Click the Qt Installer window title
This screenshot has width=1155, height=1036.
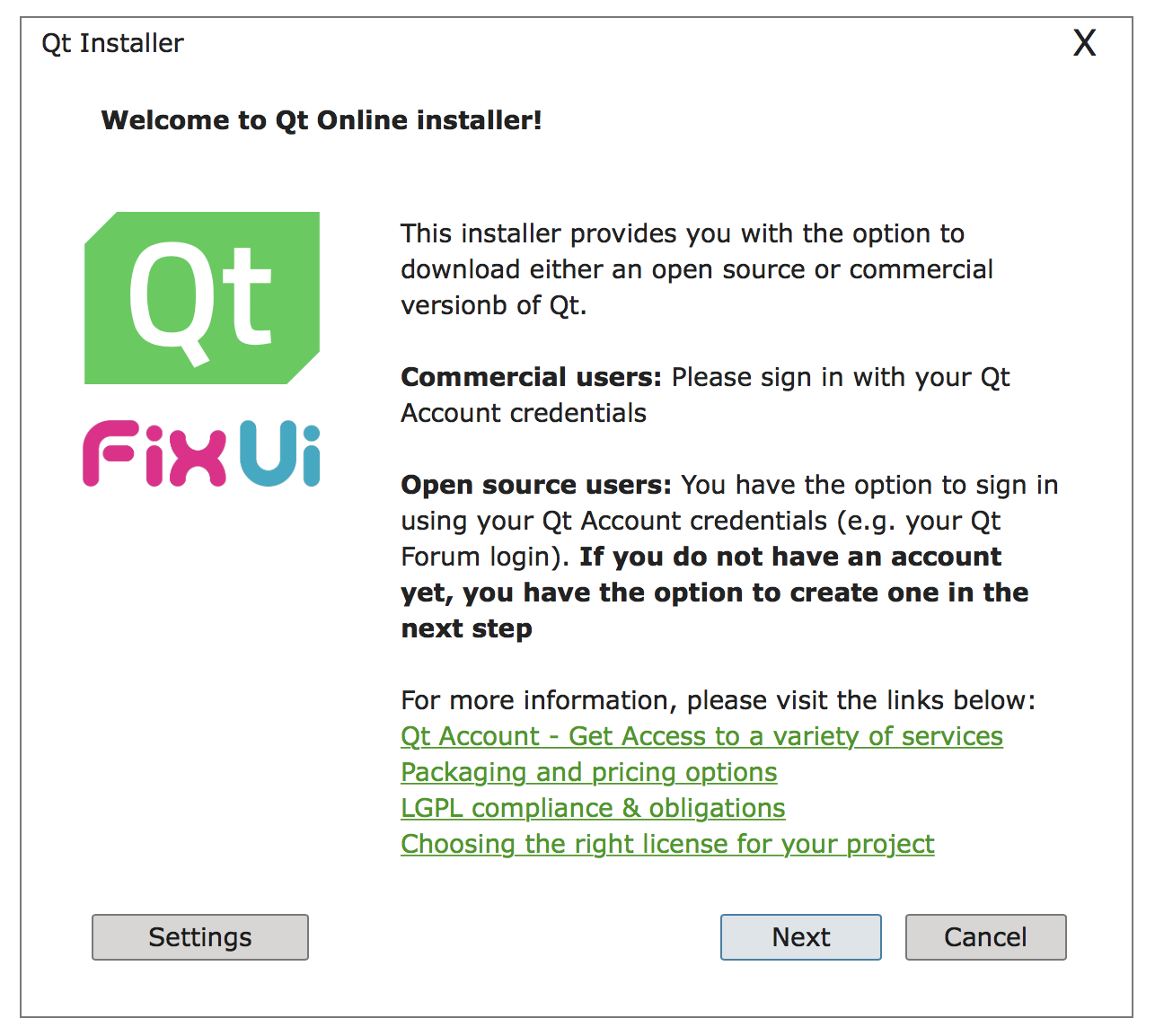pyautogui.click(x=112, y=43)
